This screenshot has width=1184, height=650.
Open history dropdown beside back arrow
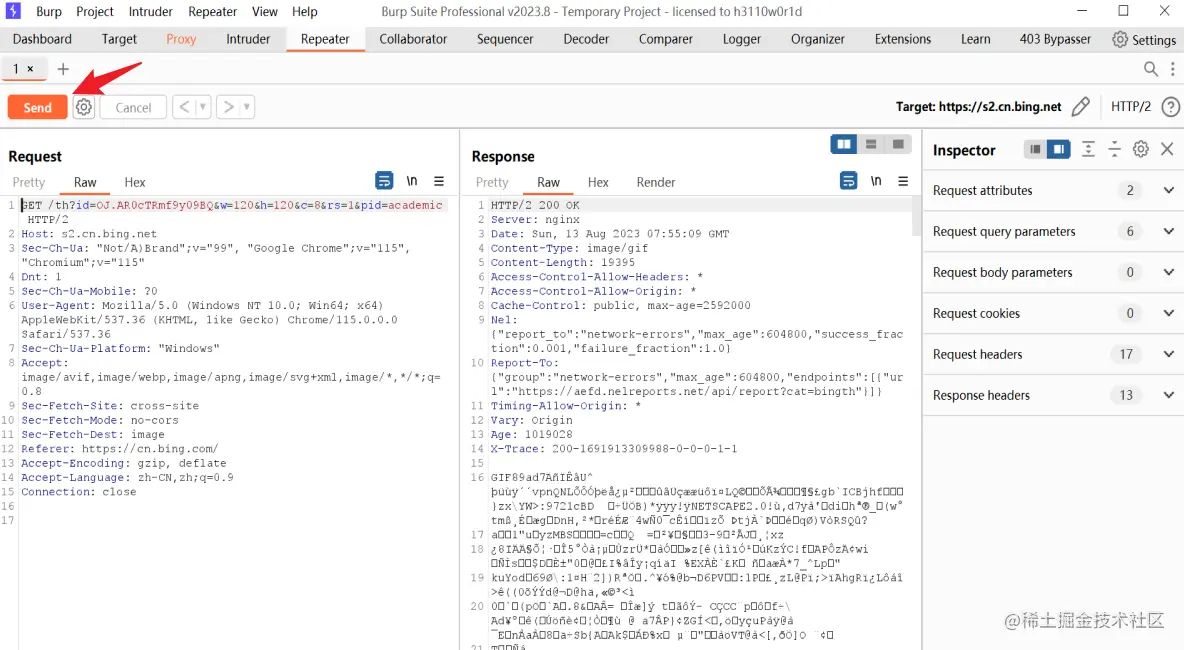[202, 107]
